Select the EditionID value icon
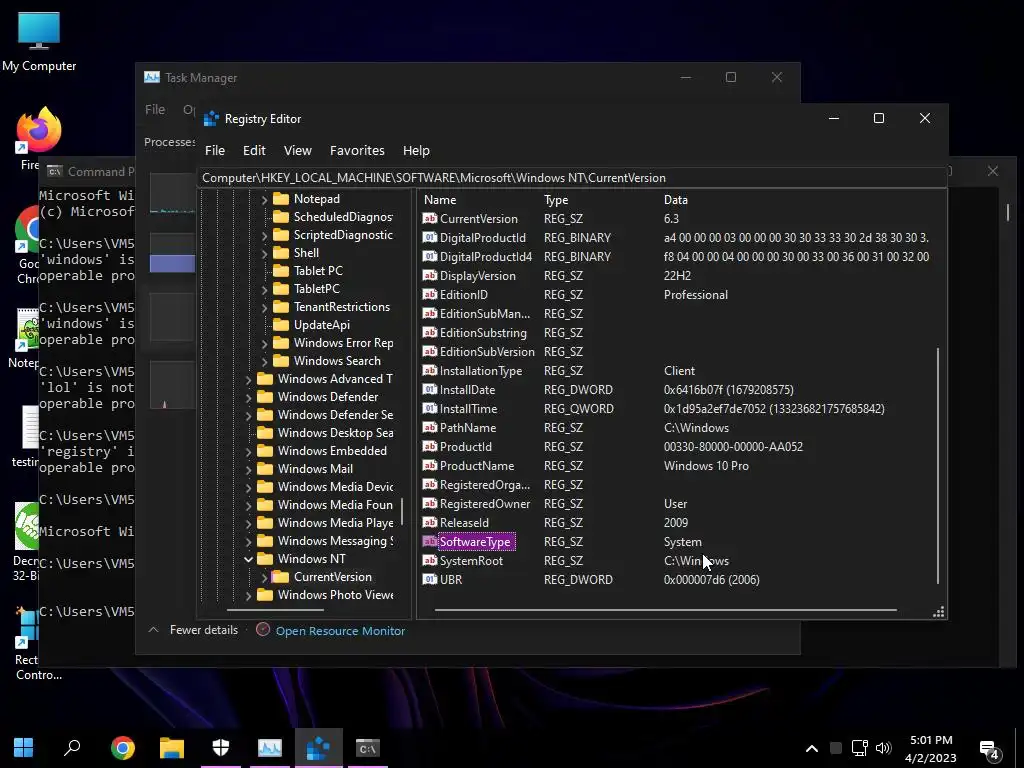The width and height of the screenshot is (1024, 768). [430, 294]
